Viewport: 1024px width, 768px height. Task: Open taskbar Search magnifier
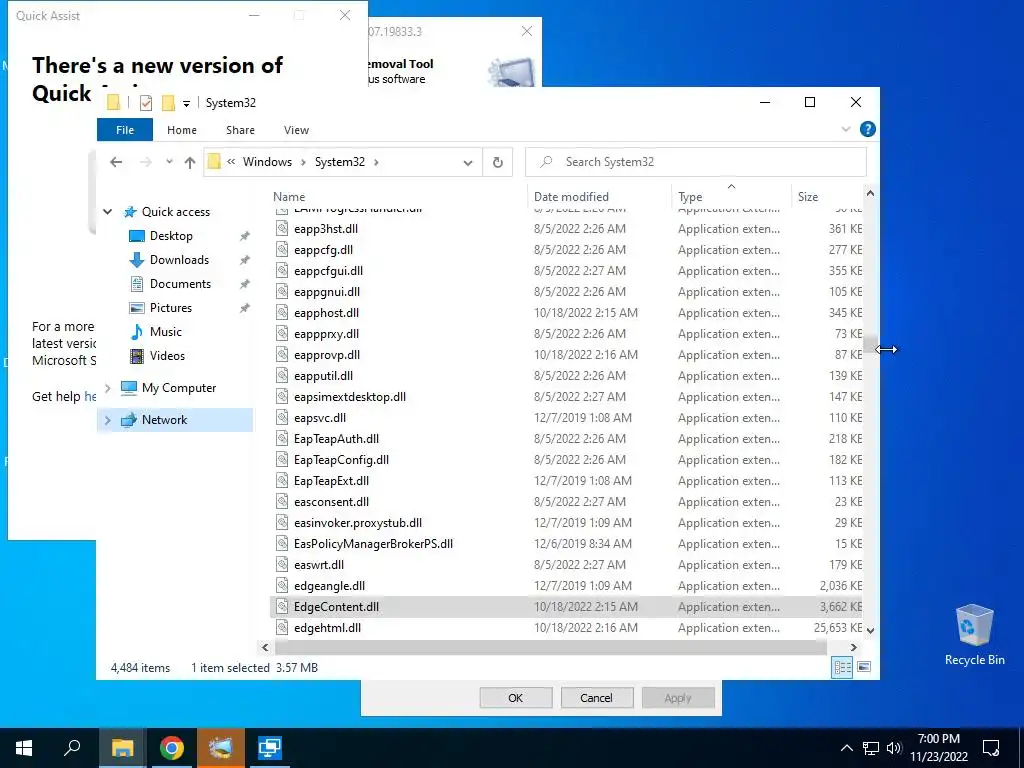coord(72,748)
